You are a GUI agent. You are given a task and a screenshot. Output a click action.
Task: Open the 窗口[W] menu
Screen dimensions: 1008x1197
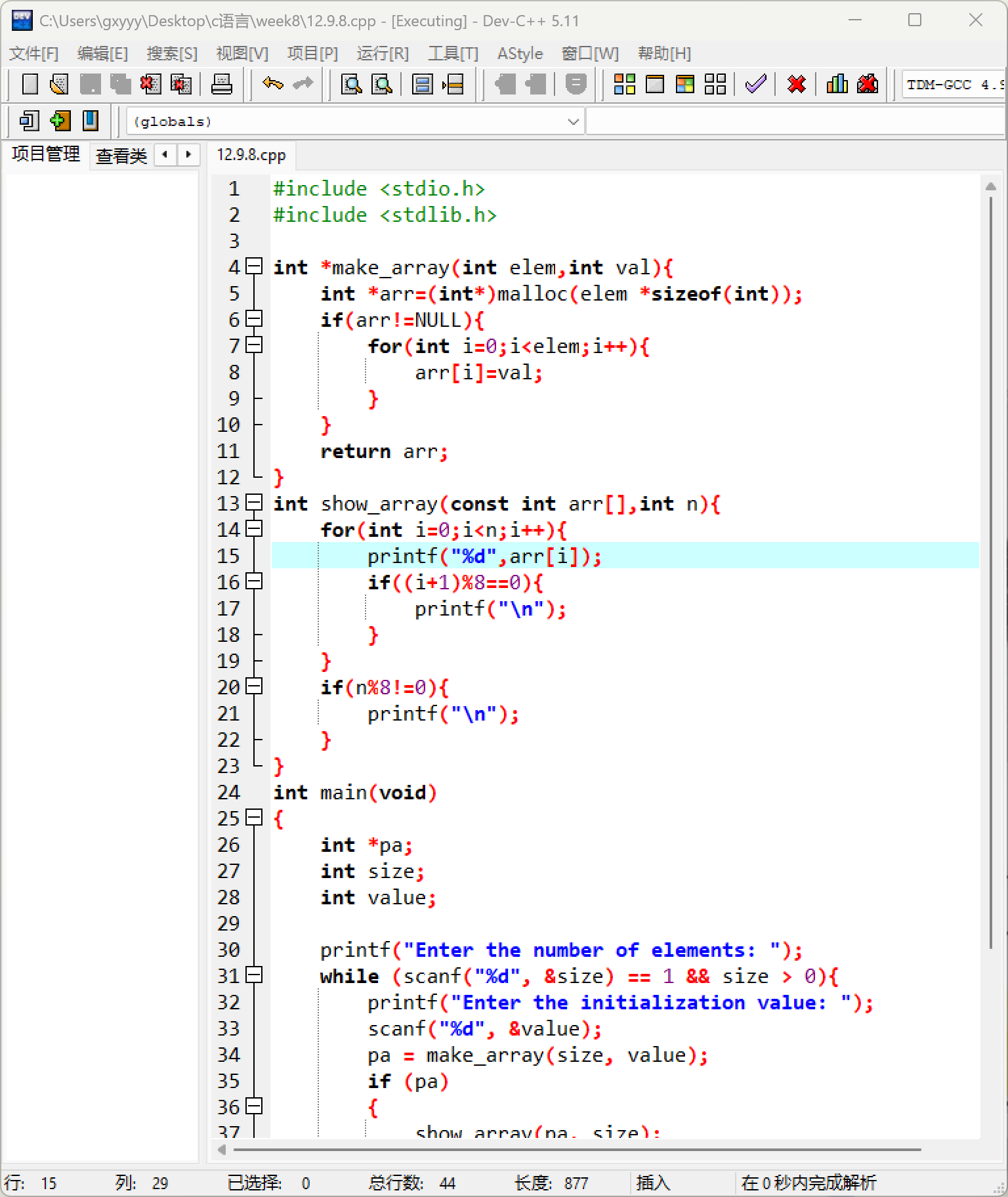click(x=590, y=54)
